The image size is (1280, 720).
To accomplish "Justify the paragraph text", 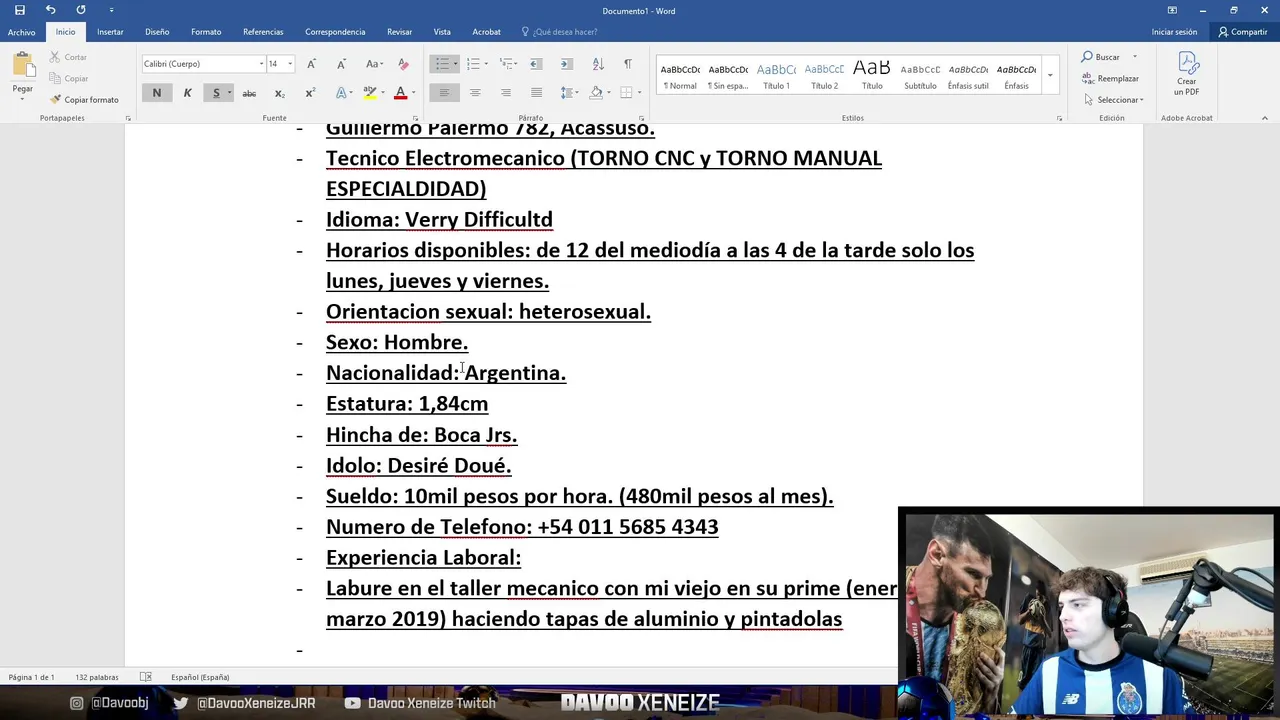I will click(x=536, y=93).
